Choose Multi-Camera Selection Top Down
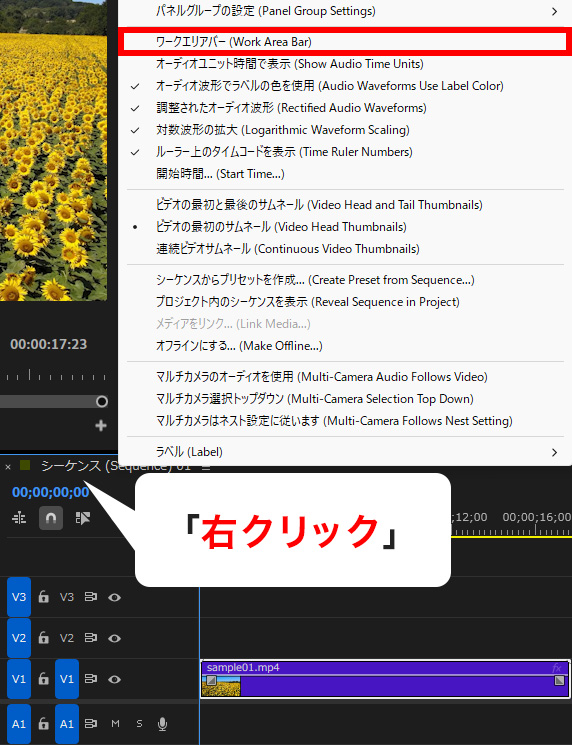The width and height of the screenshot is (572, 745). click(345, 399)
